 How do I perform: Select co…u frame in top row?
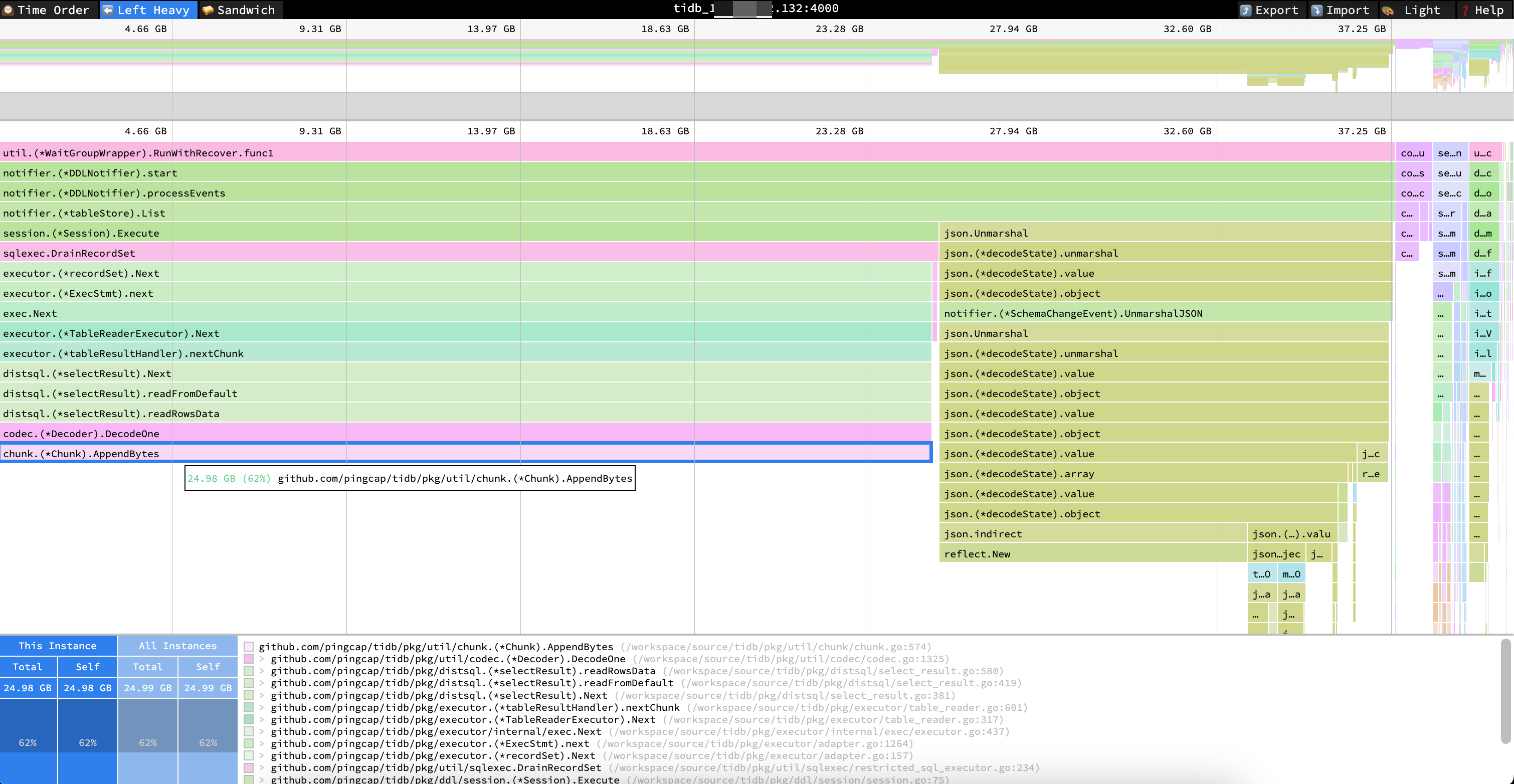click(1413, 153)
